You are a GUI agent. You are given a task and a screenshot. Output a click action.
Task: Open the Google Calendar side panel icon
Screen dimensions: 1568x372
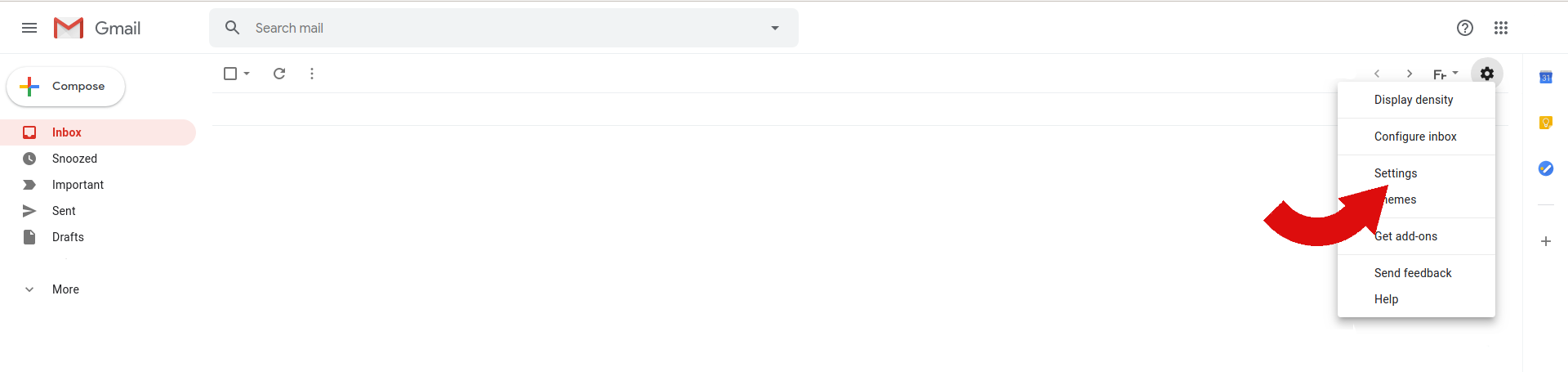tap(1546, 78)
